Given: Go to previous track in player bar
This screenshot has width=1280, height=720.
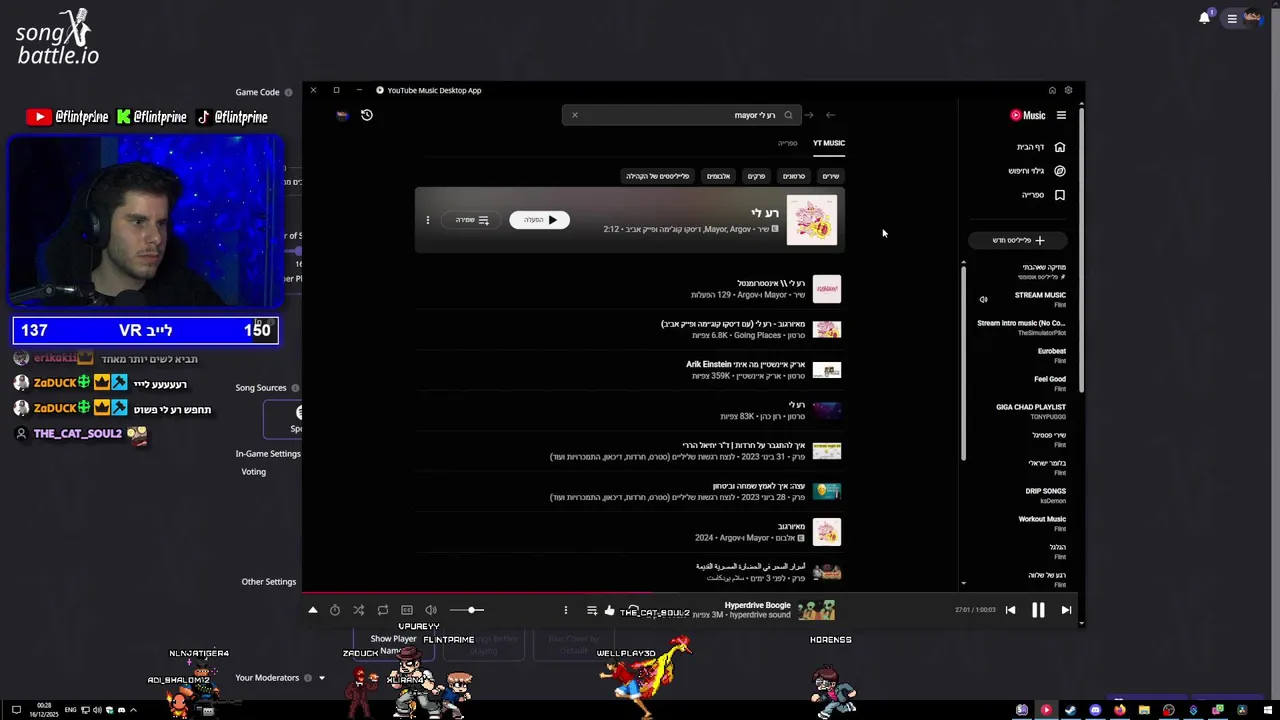Looking at the screenshot, I should (x=1010, y=610).
